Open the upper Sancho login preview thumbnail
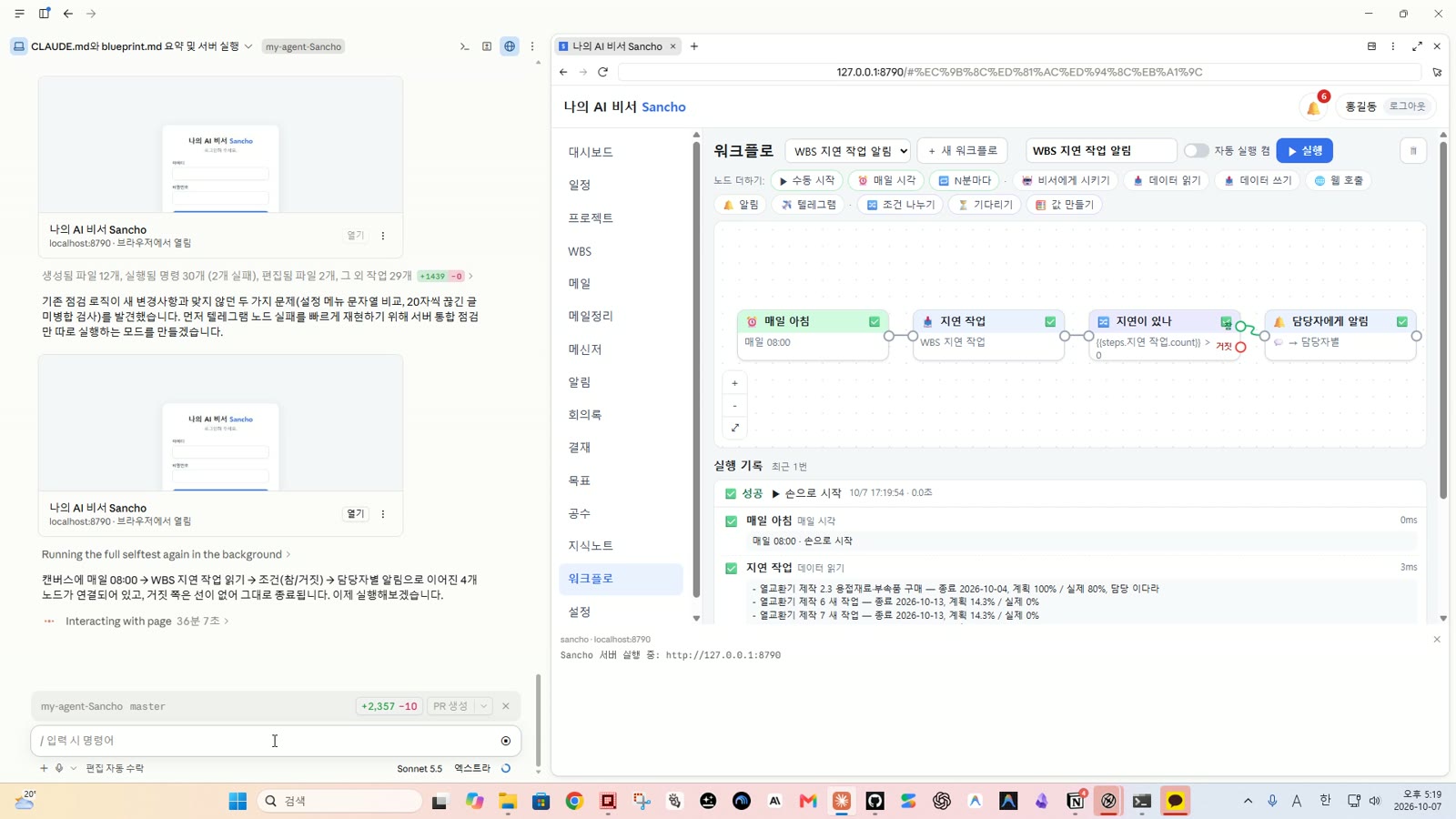 pos(220,145)
